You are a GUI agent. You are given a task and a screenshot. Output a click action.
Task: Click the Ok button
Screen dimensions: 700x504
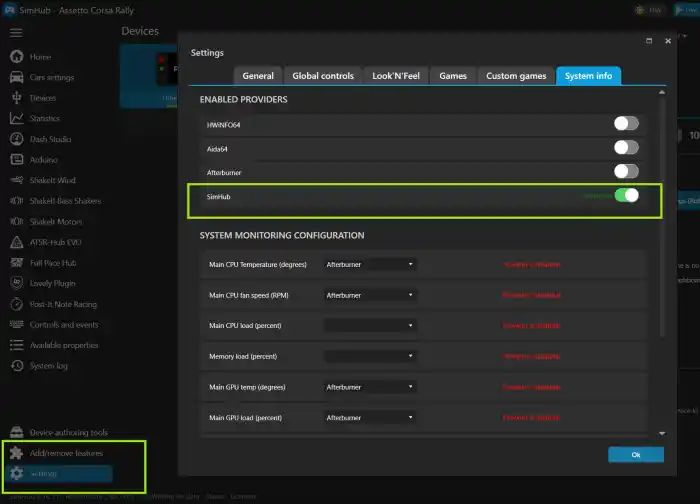[636, 455]
